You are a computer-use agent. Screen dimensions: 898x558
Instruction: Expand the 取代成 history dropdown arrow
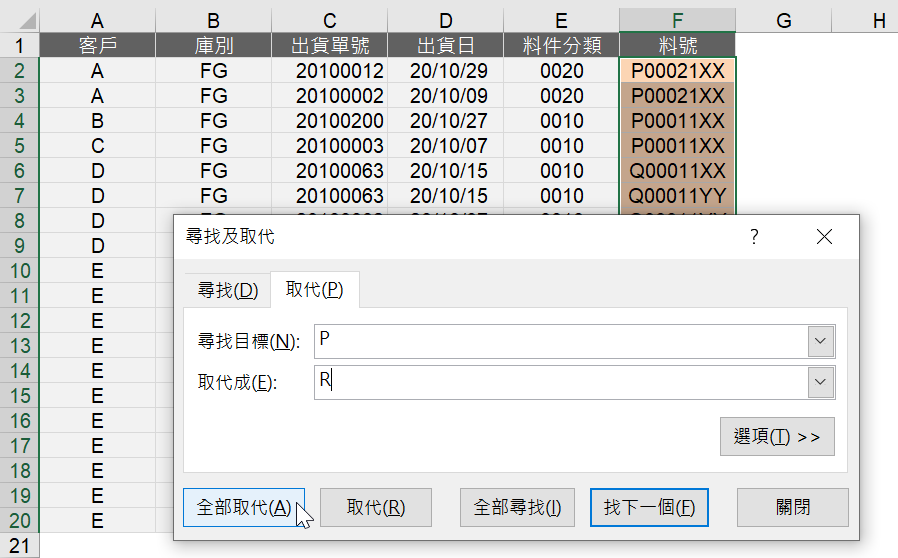[821, 382]
